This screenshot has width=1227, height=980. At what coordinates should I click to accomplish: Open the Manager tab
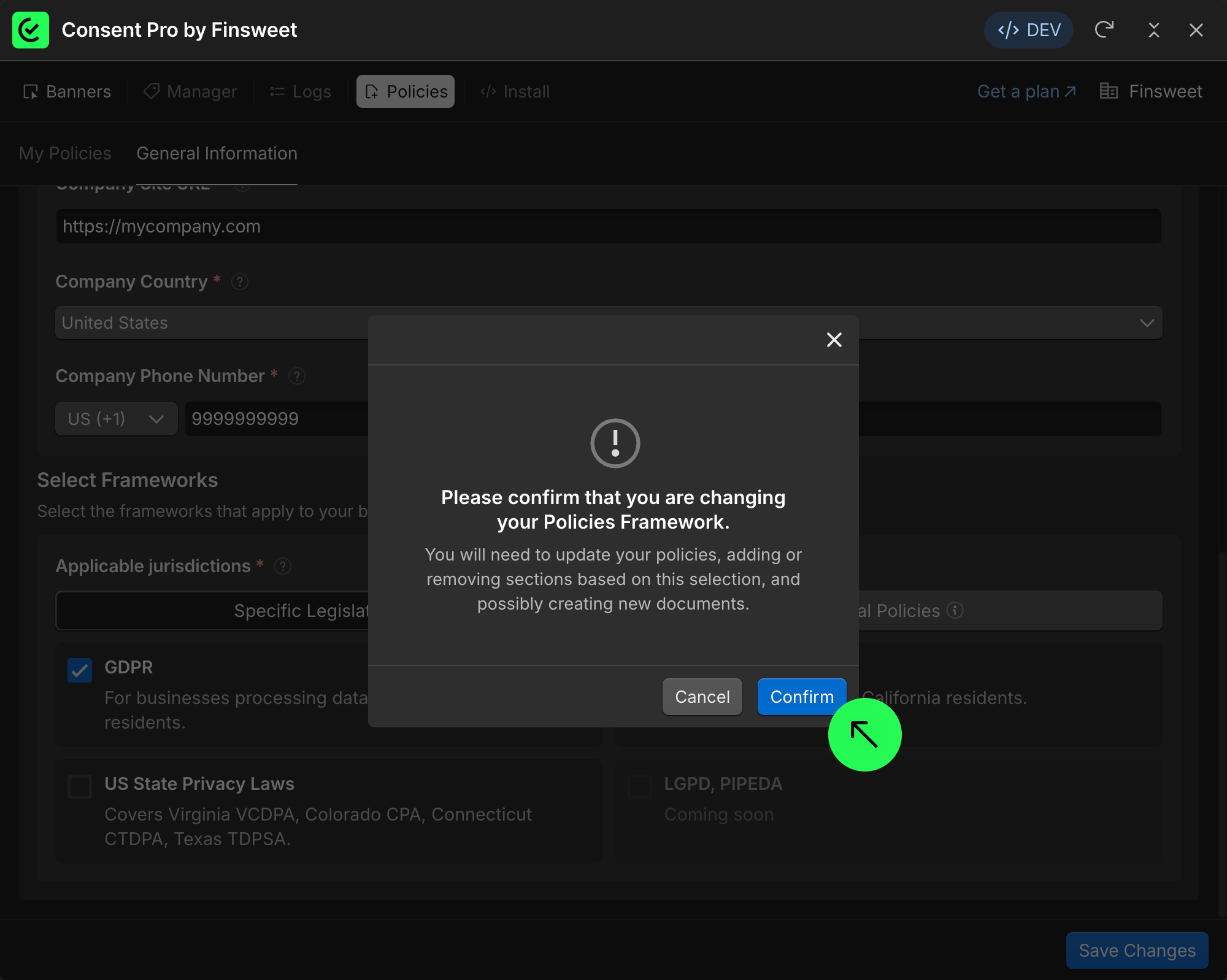(x=190, y=91)
